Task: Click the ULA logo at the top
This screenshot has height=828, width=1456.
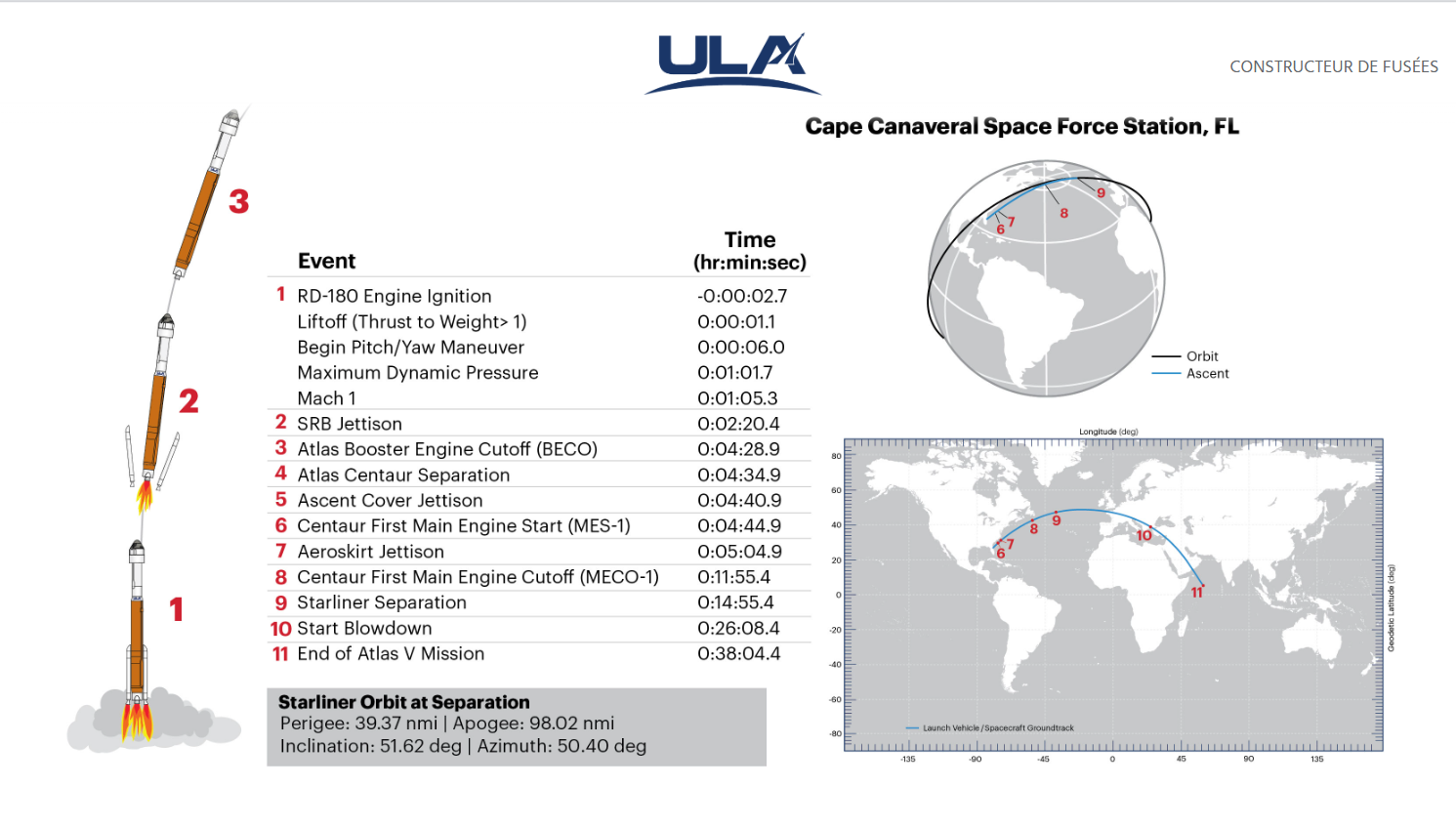Action: 732,64
